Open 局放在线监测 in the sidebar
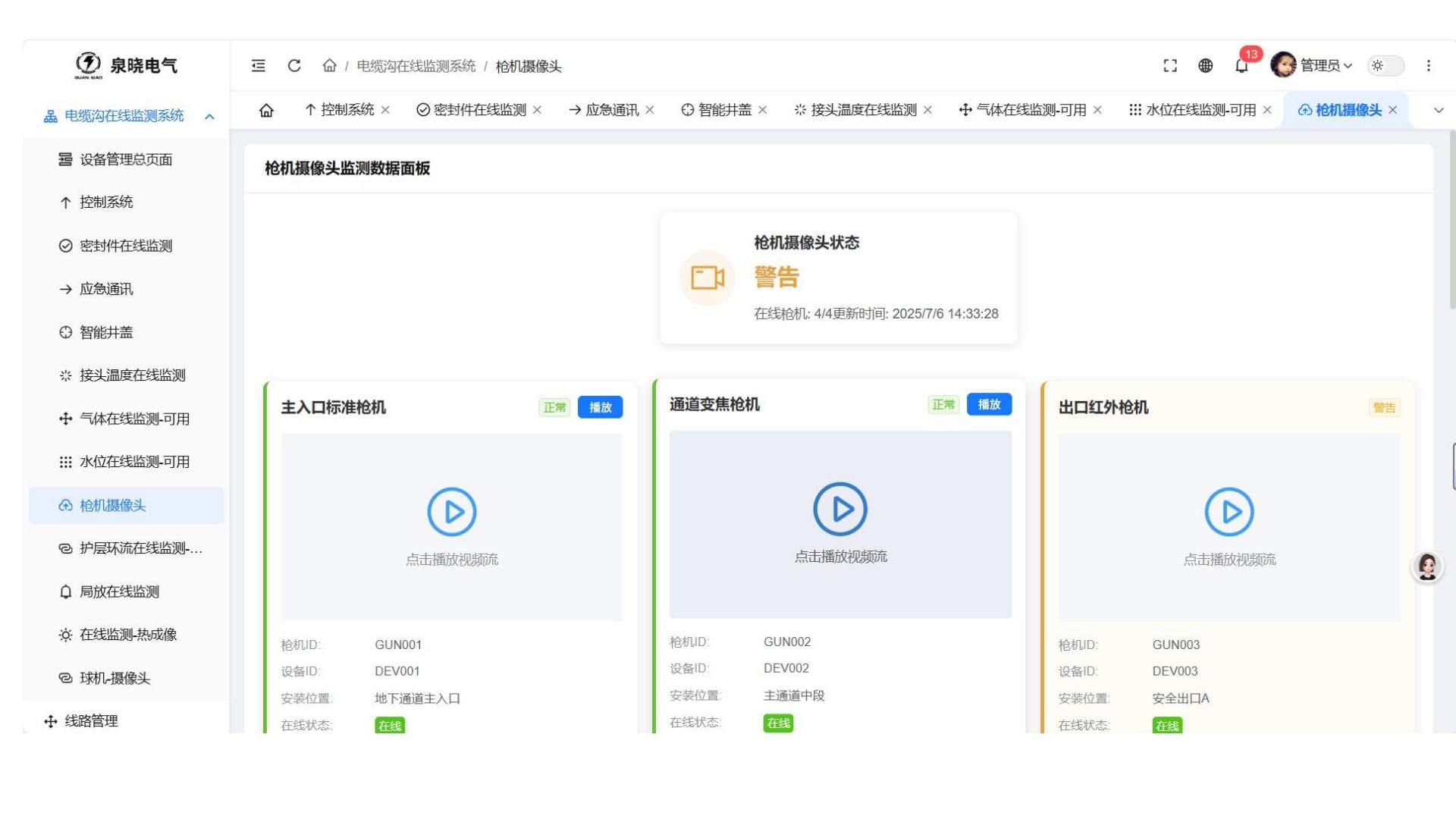 126,592
